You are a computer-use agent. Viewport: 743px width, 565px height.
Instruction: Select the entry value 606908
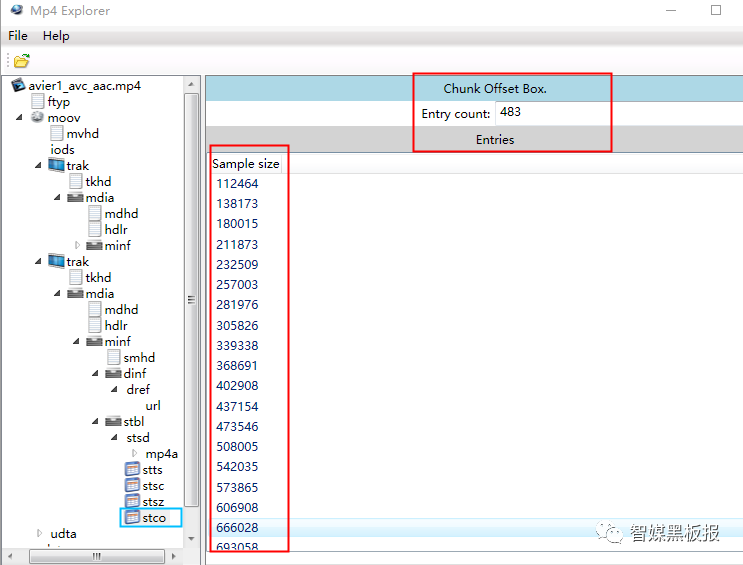237,507
